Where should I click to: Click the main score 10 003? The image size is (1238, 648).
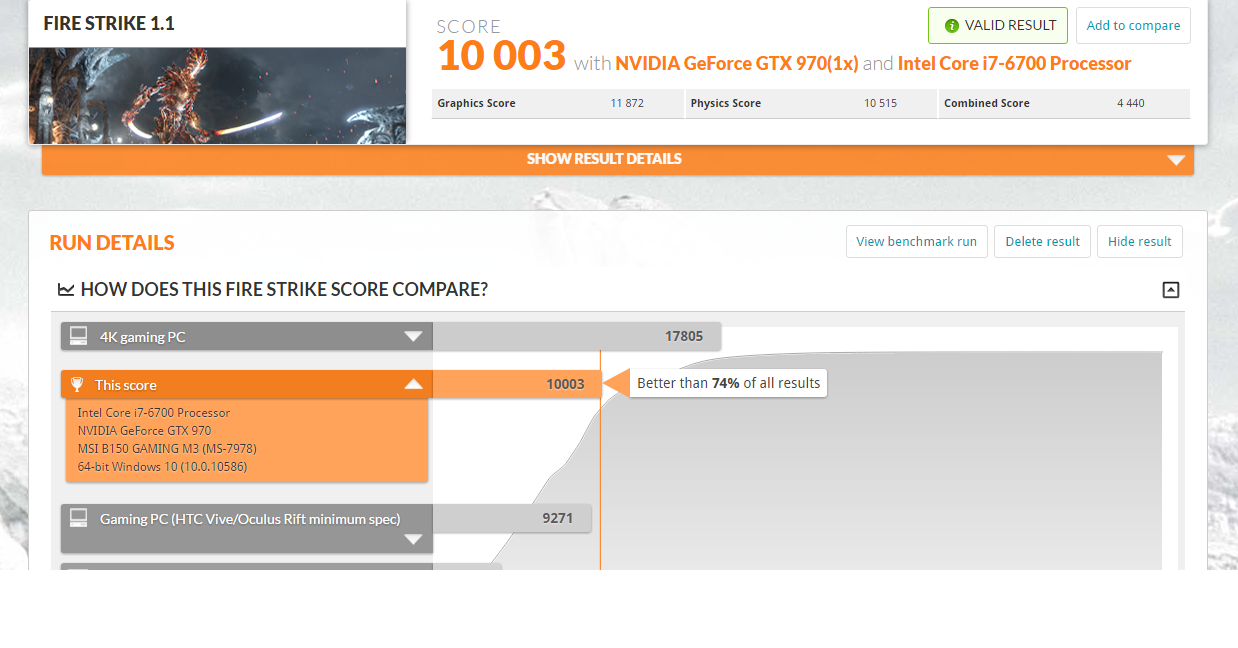[502, 56]
